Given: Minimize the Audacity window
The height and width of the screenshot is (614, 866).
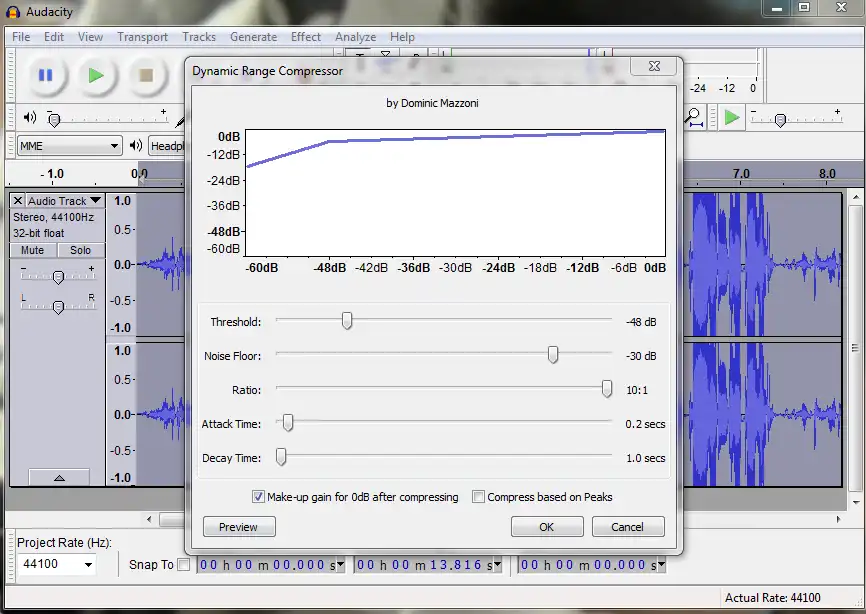Looking at the screenshot, I should [x=777, y=8].
